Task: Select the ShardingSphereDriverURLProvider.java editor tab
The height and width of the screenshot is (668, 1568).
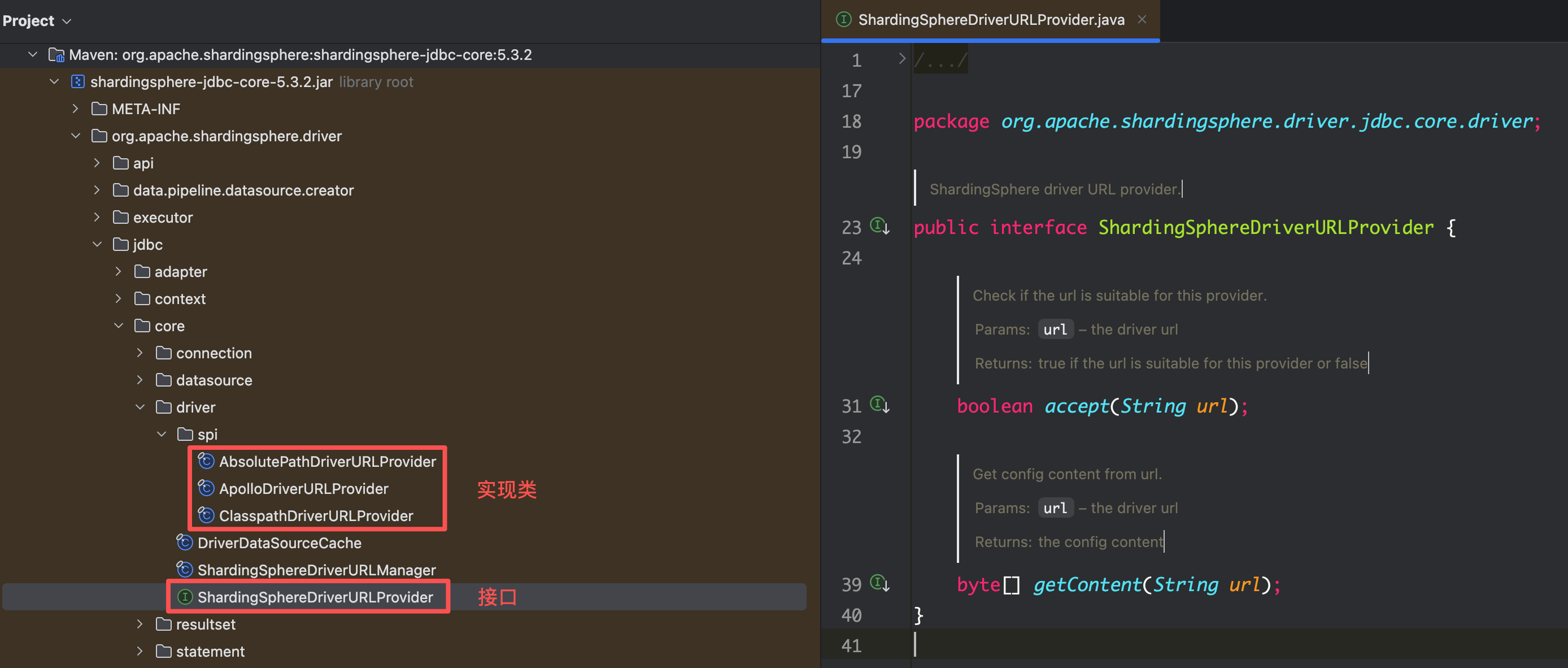Action: tap(990, 20)
